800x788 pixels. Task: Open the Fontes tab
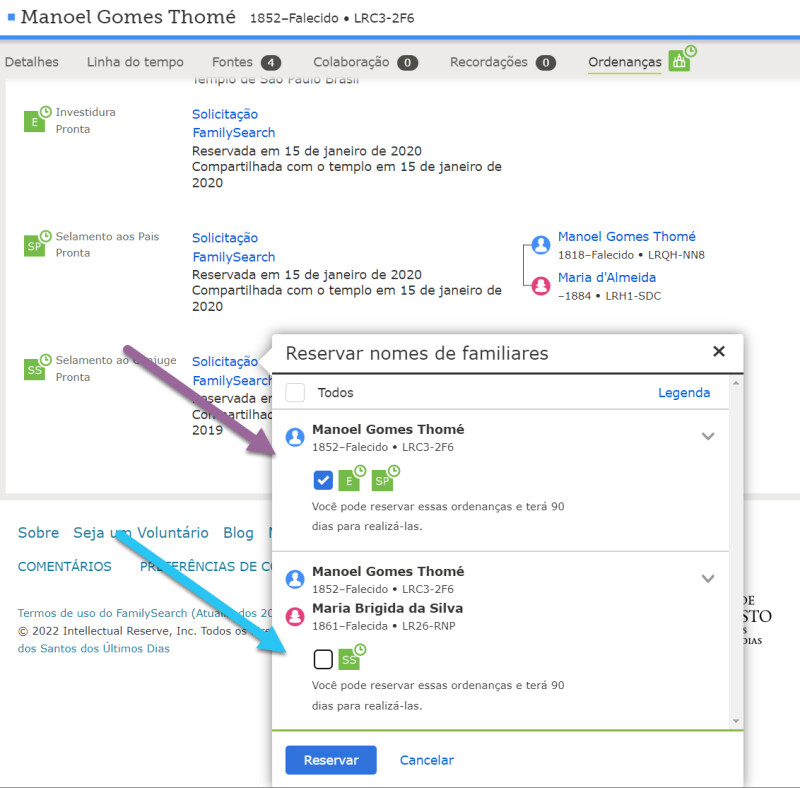(232, 62)
